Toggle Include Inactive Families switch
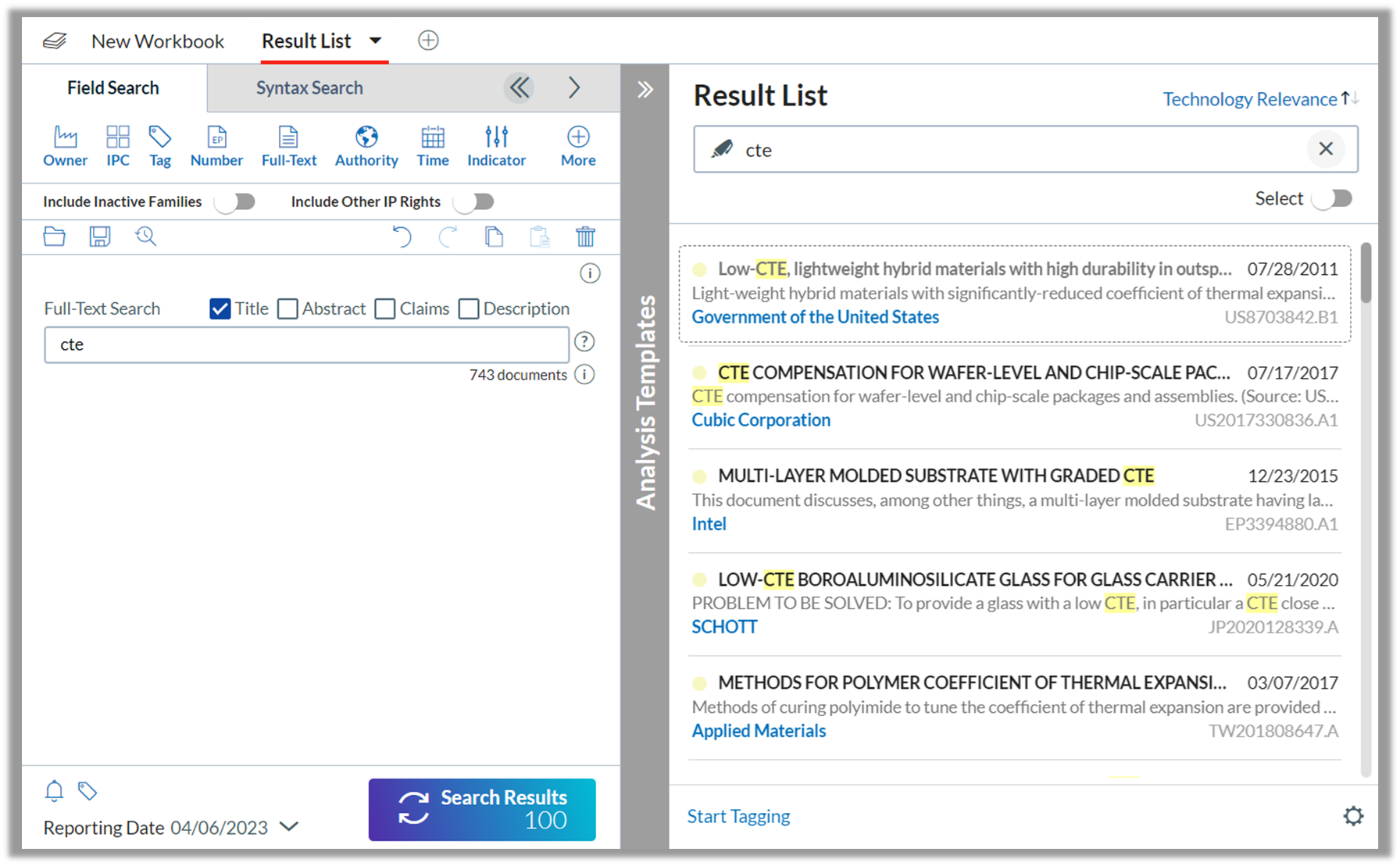The image size is (1400, 866). (x=236, y=202)
